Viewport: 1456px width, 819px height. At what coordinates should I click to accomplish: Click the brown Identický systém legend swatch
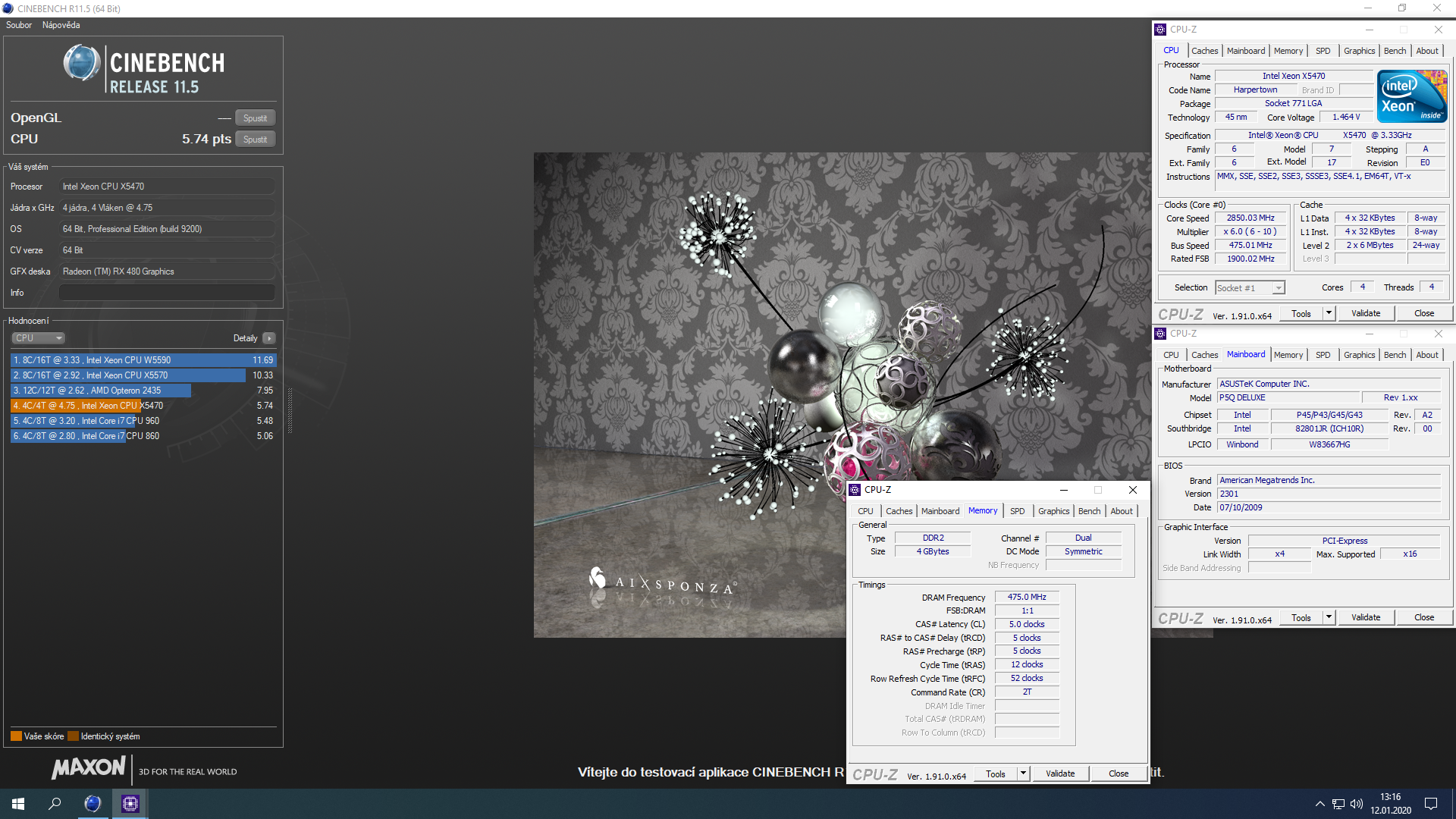click(73, 736)
